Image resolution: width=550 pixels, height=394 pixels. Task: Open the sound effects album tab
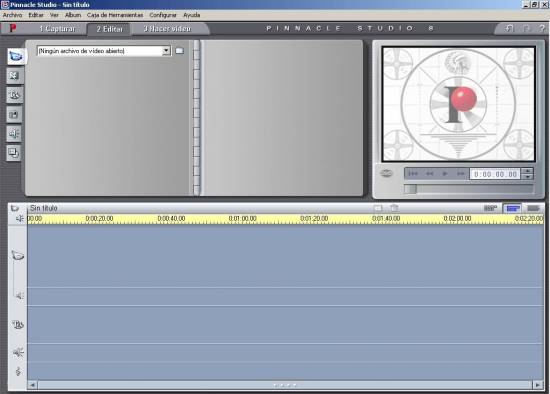point(14,134)
